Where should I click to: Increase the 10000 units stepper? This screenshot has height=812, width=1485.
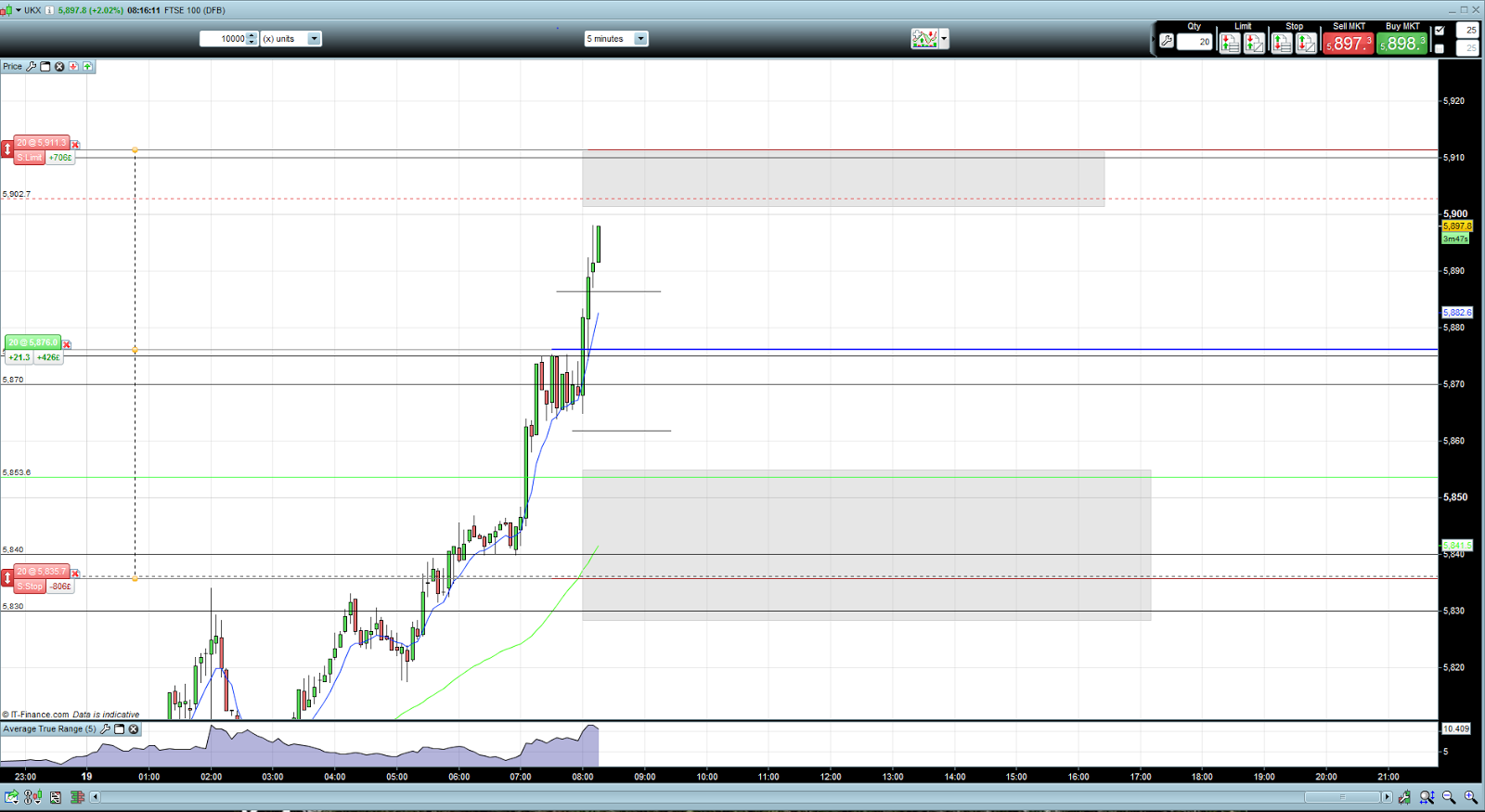point(252,35)
